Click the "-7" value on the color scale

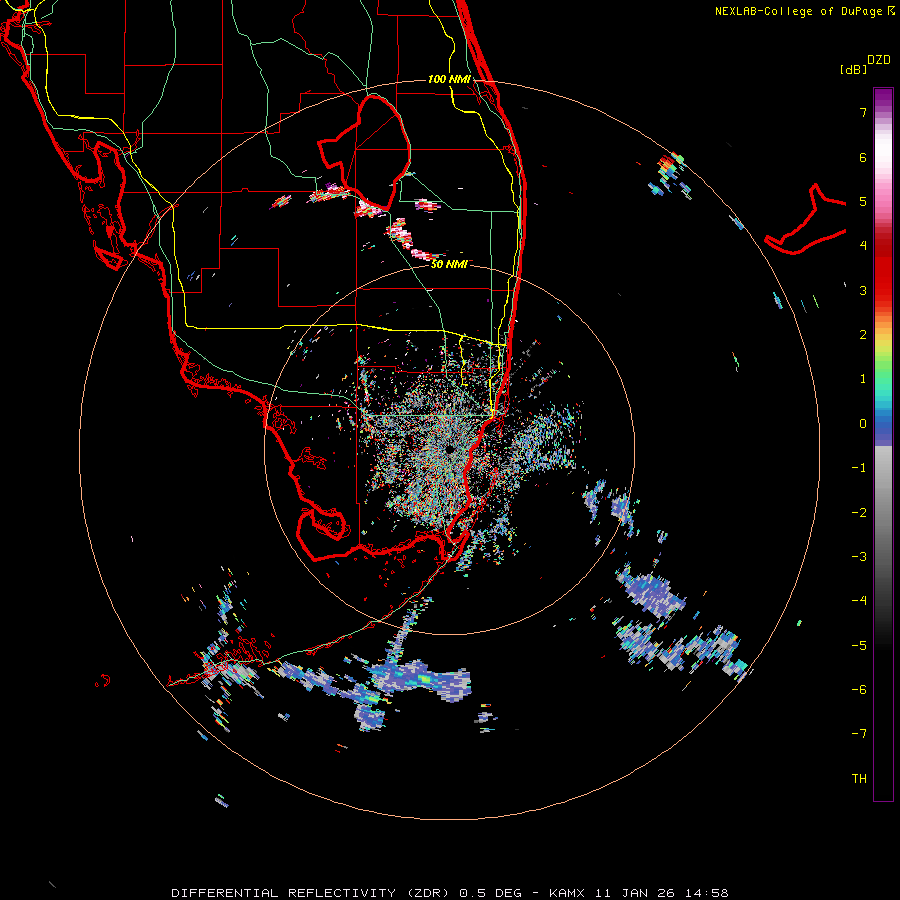click(x=859, y=734)
